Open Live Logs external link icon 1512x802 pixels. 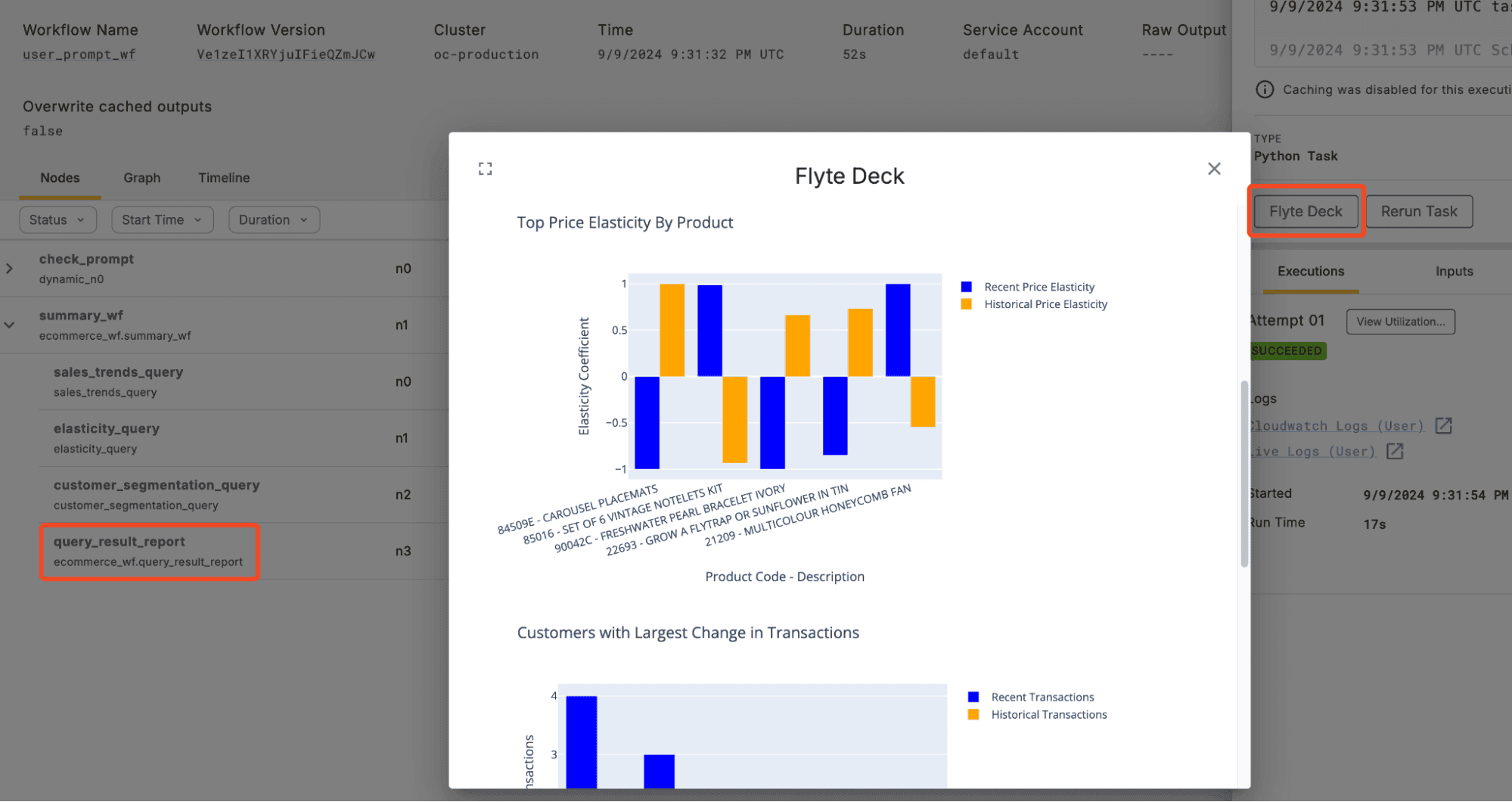pos(1395,451)
